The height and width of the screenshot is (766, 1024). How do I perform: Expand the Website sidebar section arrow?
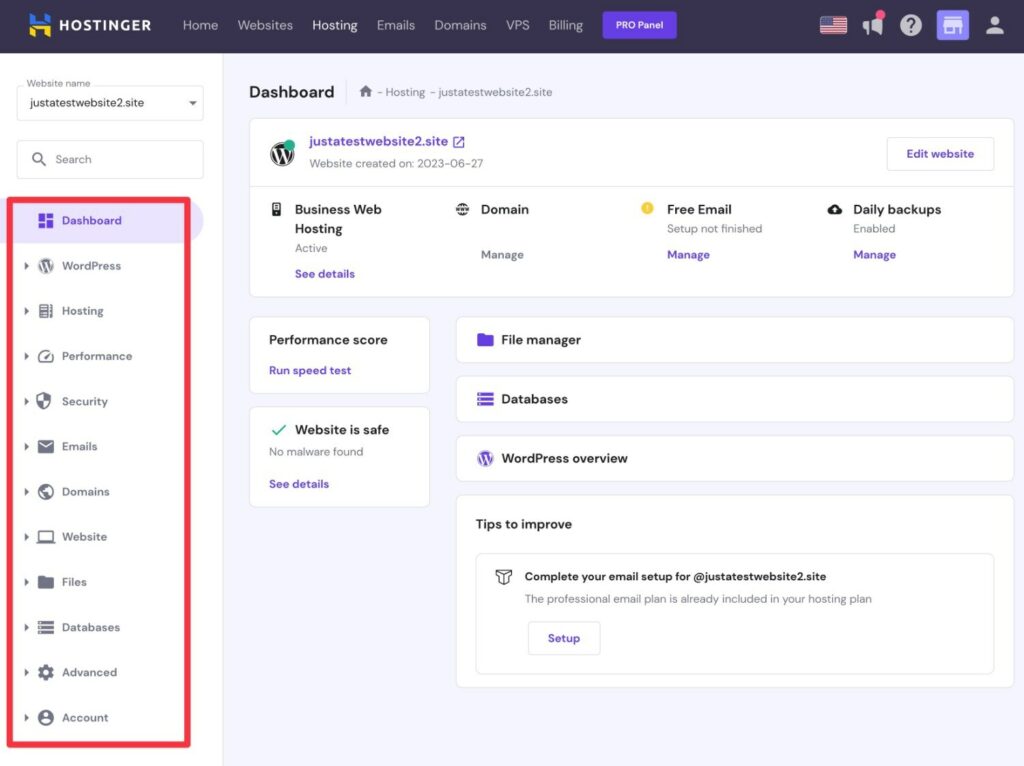[x=26, y=537]
